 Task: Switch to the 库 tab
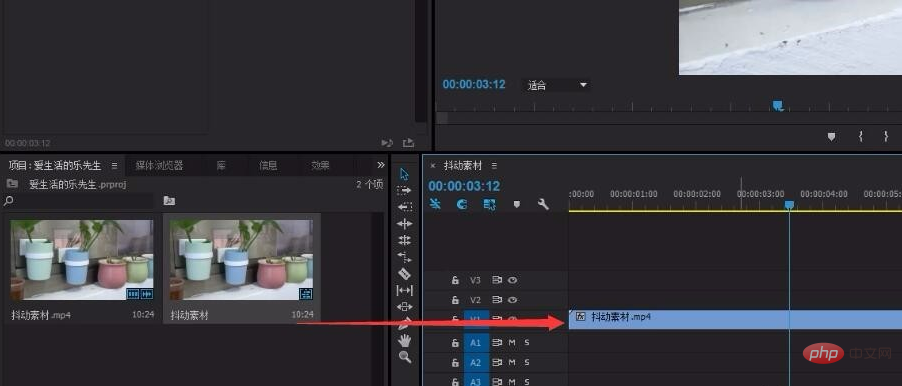[221, 166]
